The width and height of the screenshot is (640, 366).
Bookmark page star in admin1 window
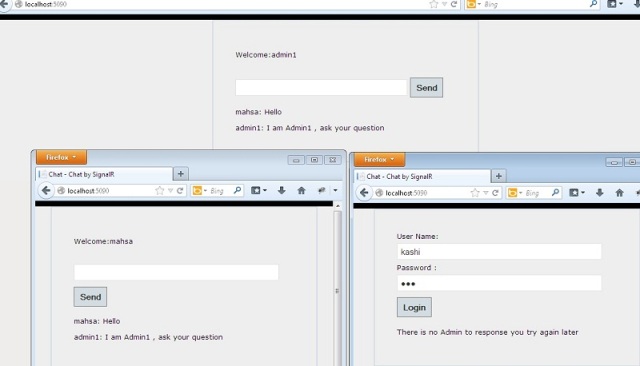[433, 4]
